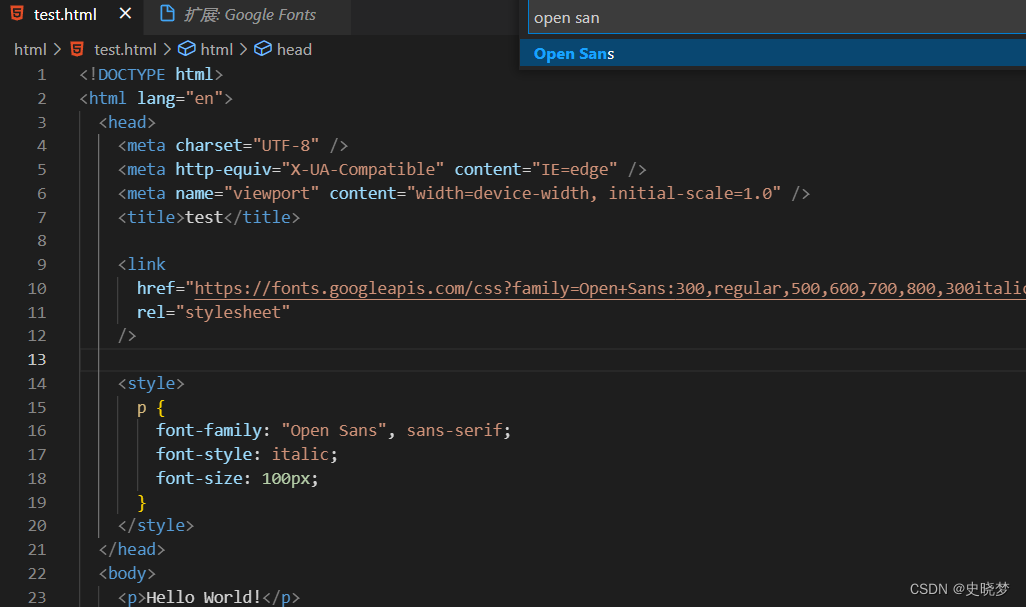Open the head breadcrumb dropdown
Image resolution: width=1026 pixels, height=607 pixels.
pos(294,48)
